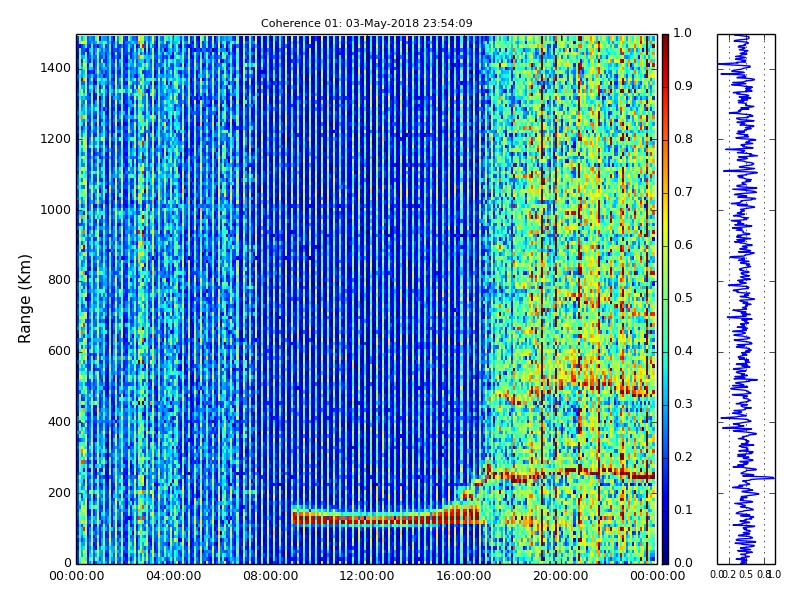Click the 0.1 colorbar label
This screenshot has width=800, height=600.
683,510
